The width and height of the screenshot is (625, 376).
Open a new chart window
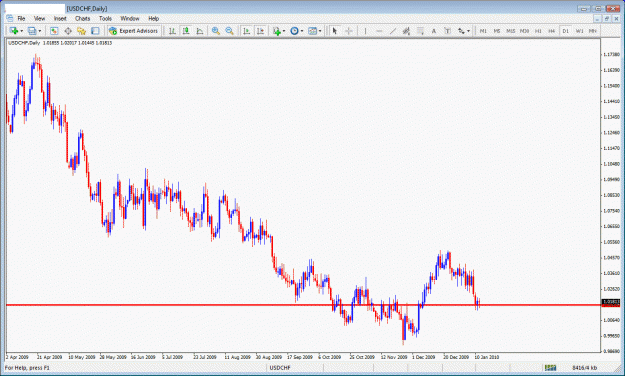click(x=14, y=31)
